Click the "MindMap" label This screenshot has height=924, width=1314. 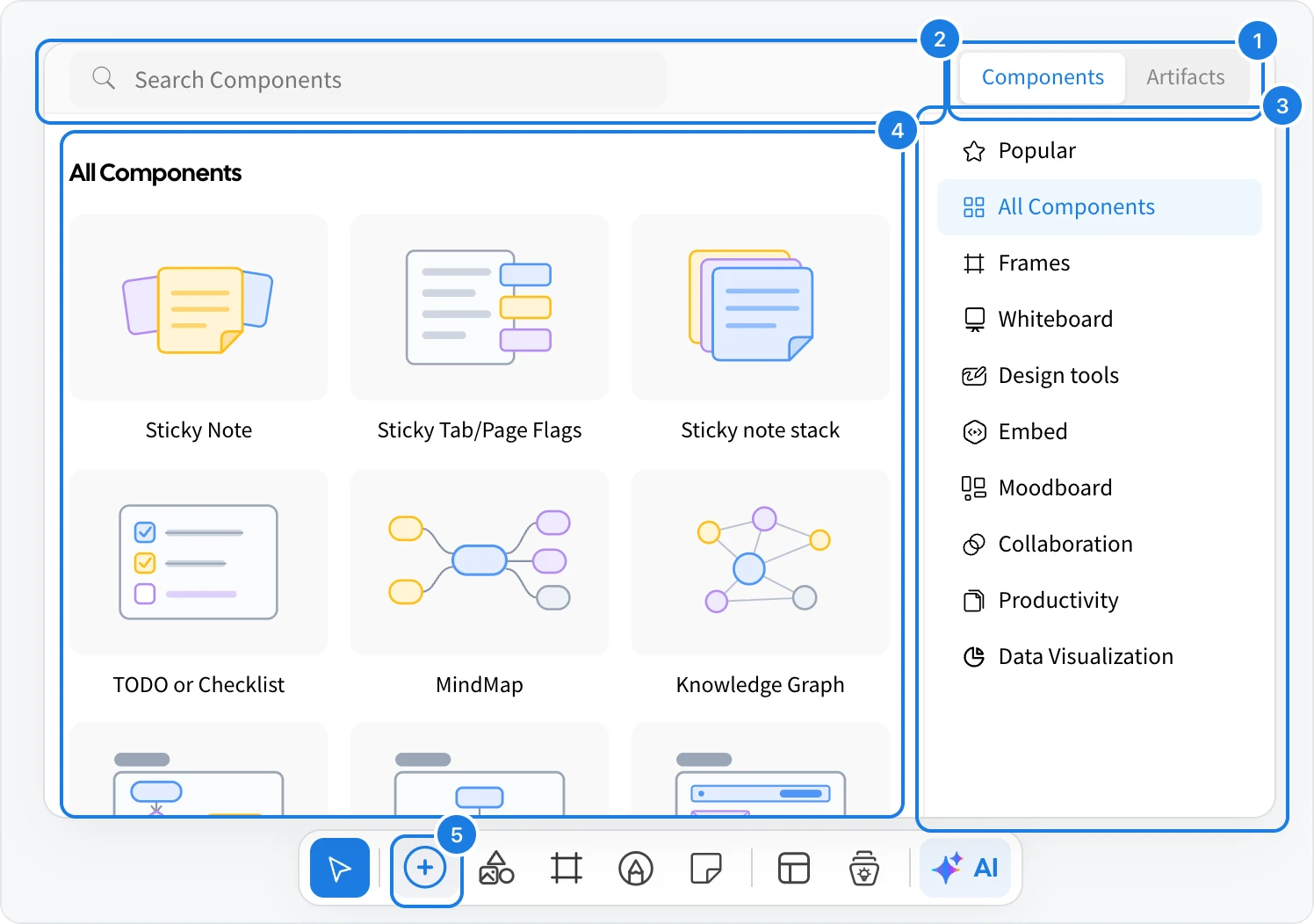(x=480, y=685)
